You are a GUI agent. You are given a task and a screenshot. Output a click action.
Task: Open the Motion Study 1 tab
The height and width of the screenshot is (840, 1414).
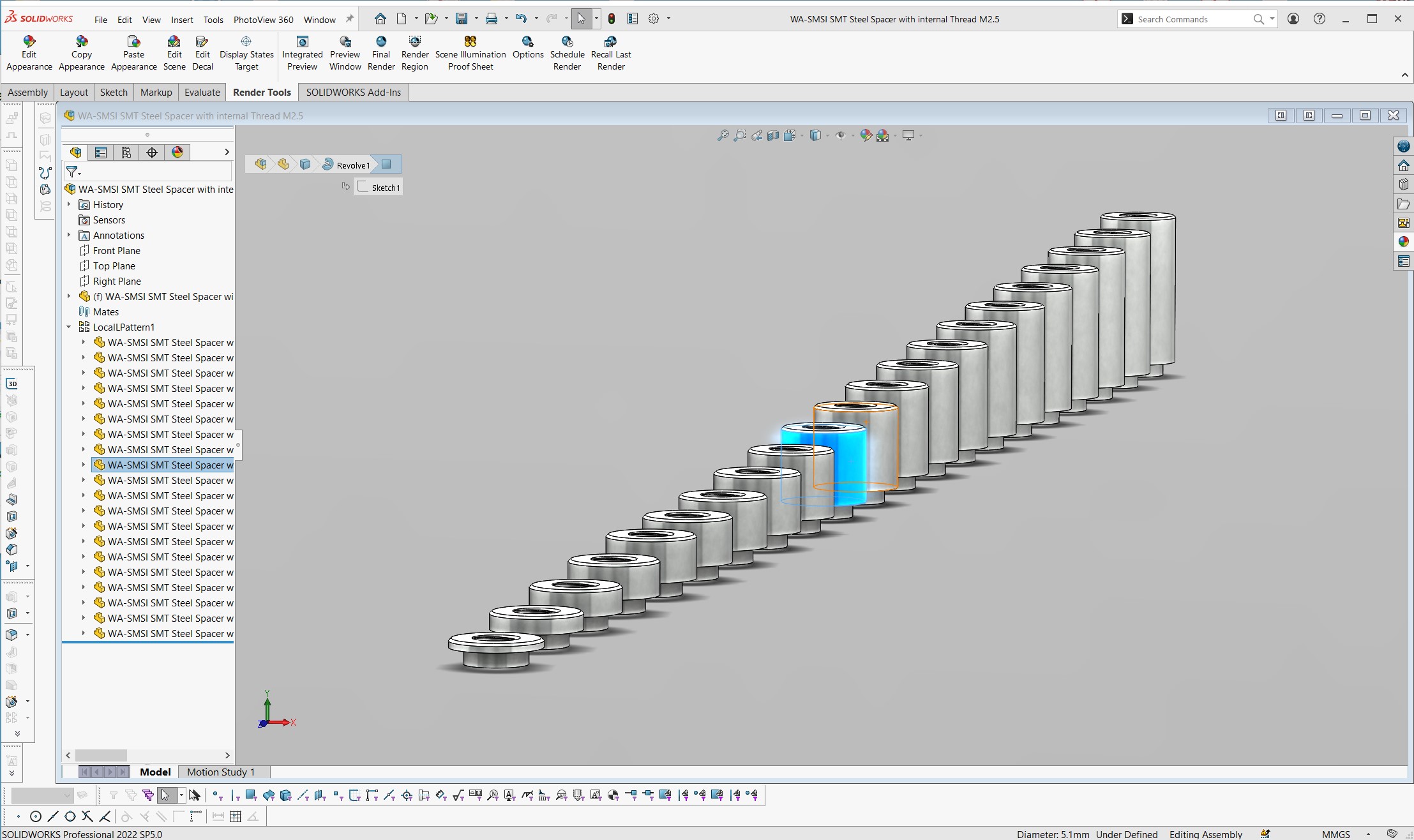221,772
